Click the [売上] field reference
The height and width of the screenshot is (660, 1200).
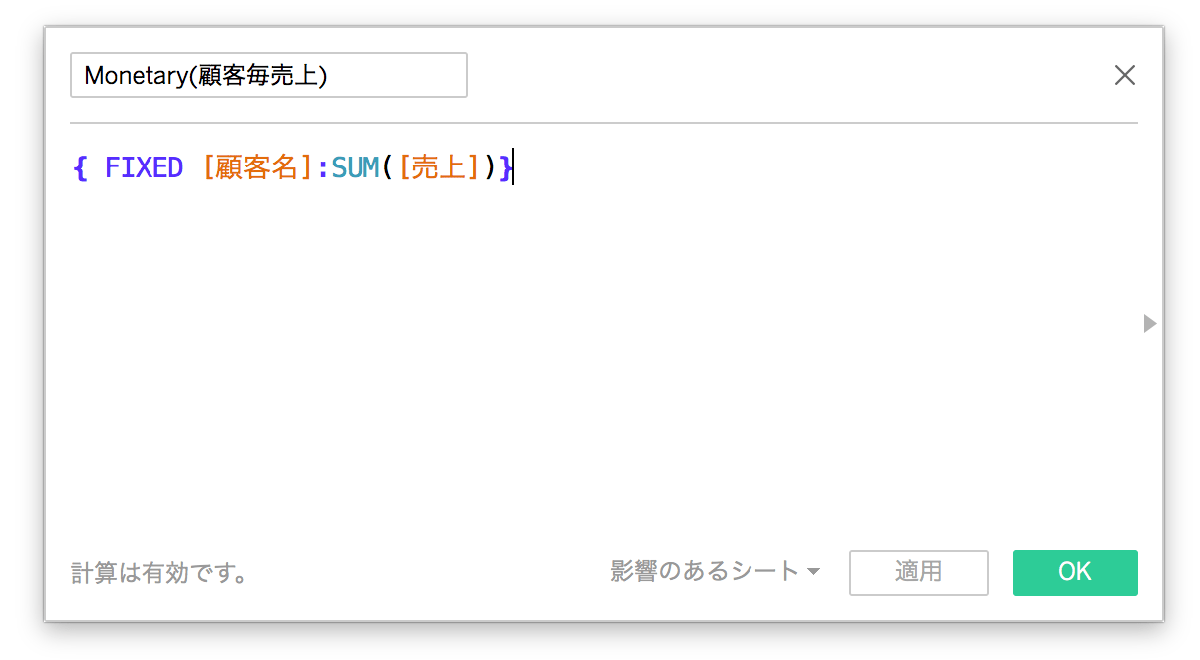click(438, 168)
